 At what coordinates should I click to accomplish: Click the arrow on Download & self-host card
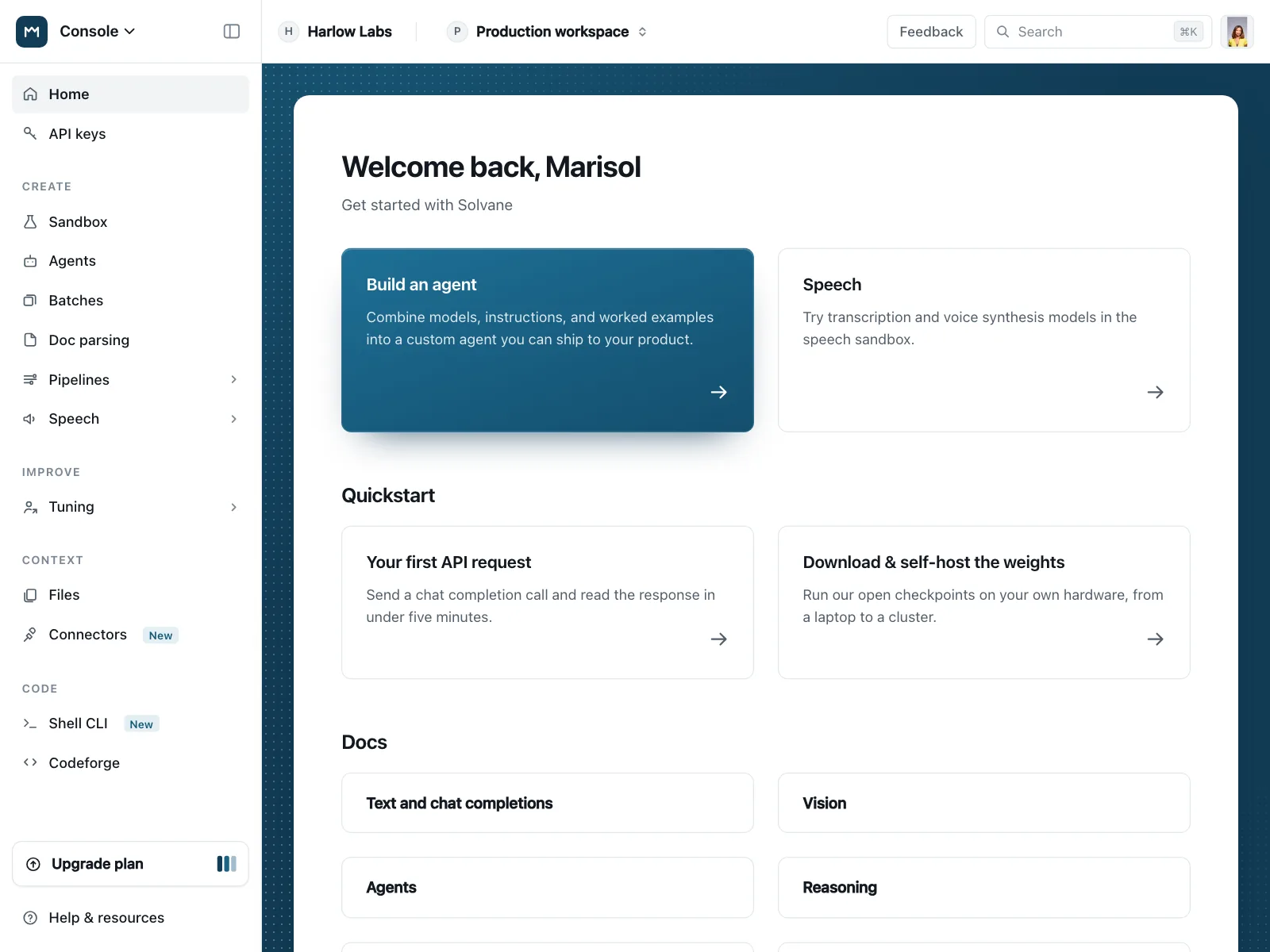pyautogui.click(x=1156, y=639)
